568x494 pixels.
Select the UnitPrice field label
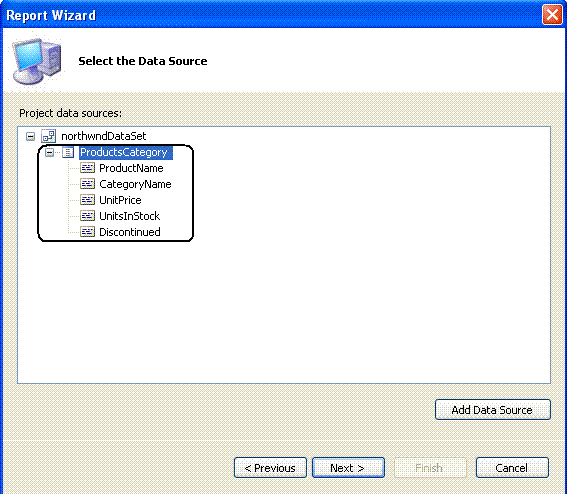(120, 200)
